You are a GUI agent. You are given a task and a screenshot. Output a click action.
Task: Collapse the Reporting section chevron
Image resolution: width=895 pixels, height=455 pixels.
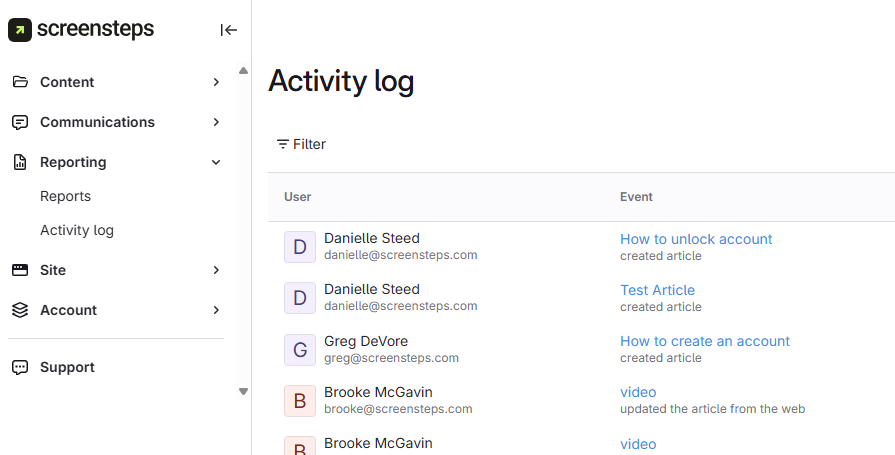click(x=216, y=162)
